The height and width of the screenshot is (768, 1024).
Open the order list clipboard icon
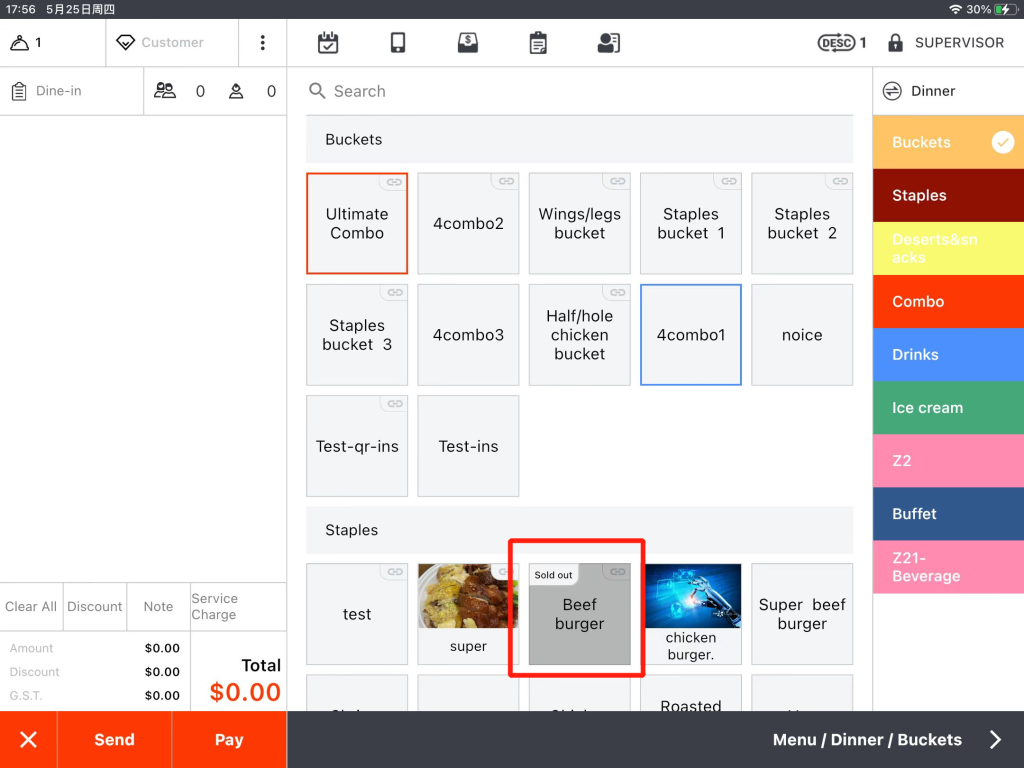[x=538, y=43]
